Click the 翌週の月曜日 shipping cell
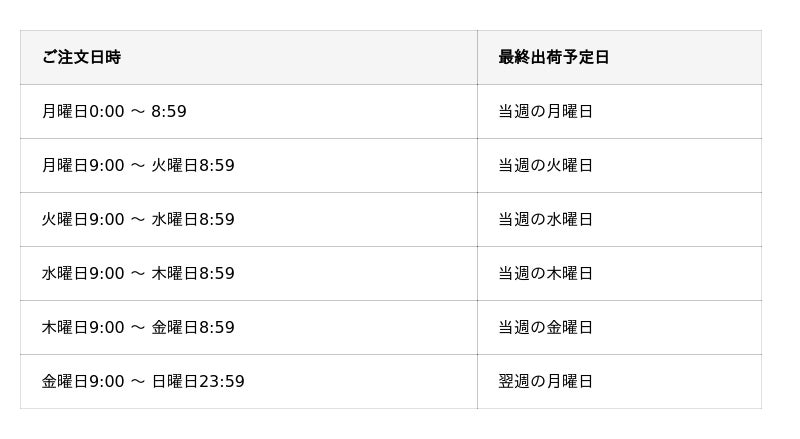 [546, 382]
